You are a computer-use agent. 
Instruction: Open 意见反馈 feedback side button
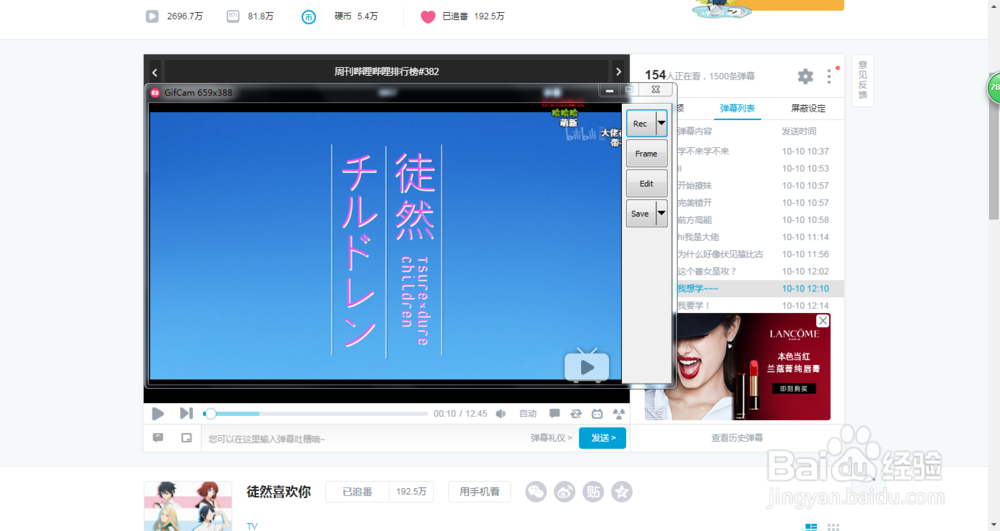point(862,80)
